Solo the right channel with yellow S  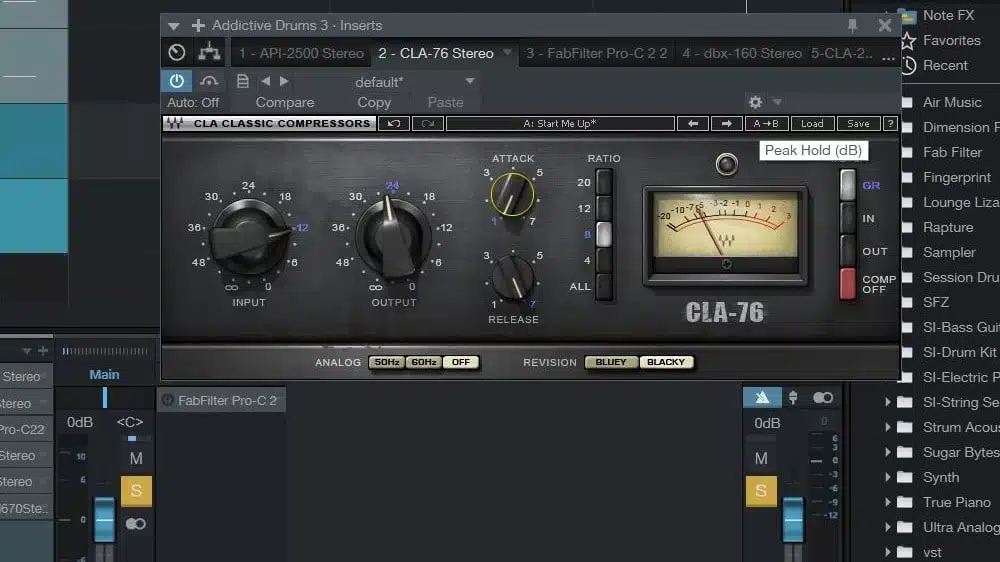tap(761, 491)
